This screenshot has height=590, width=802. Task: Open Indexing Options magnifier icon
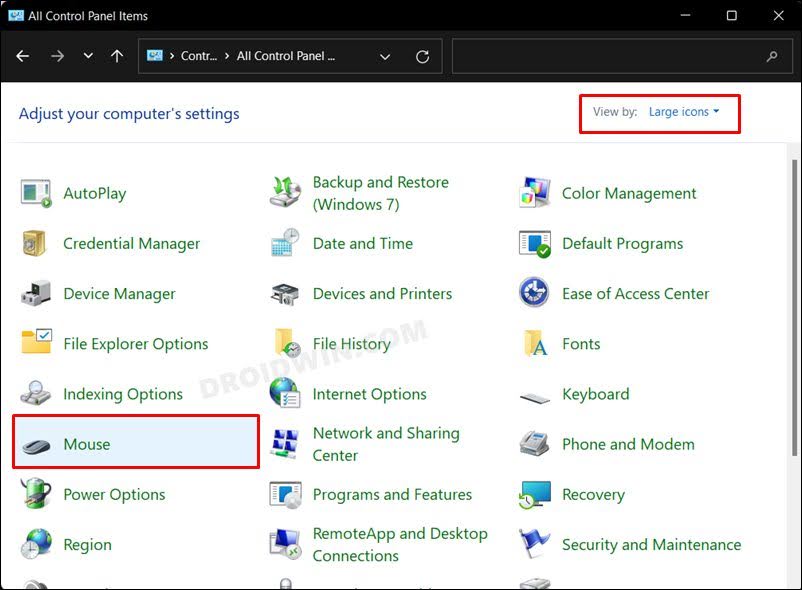click(x=35, y=393)
